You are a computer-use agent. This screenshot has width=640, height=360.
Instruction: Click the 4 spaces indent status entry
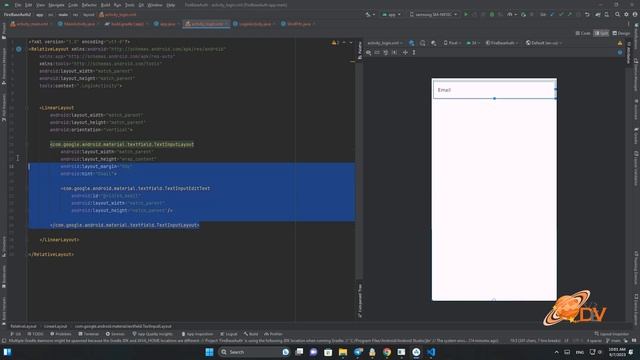(x=594, y=340)
